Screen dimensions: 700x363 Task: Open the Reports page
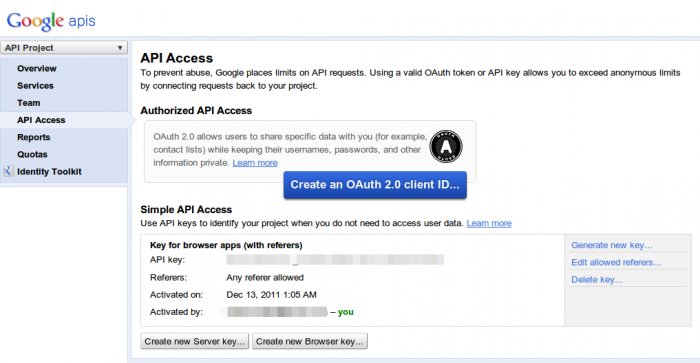click(x=33, y=137)
